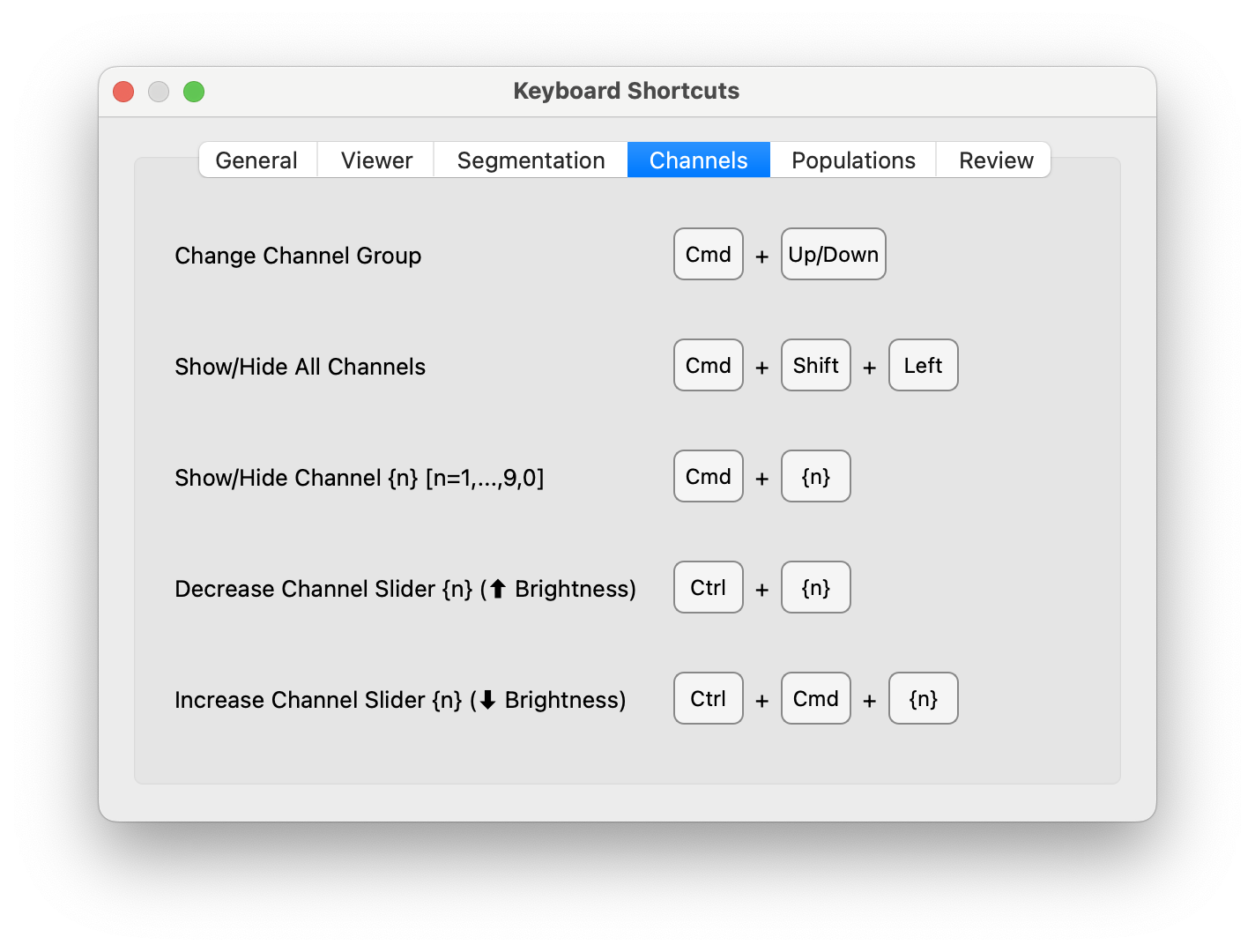Click the {n} badge for Increase Channel Slider
1255x952 pixels.
coord(923,698)
